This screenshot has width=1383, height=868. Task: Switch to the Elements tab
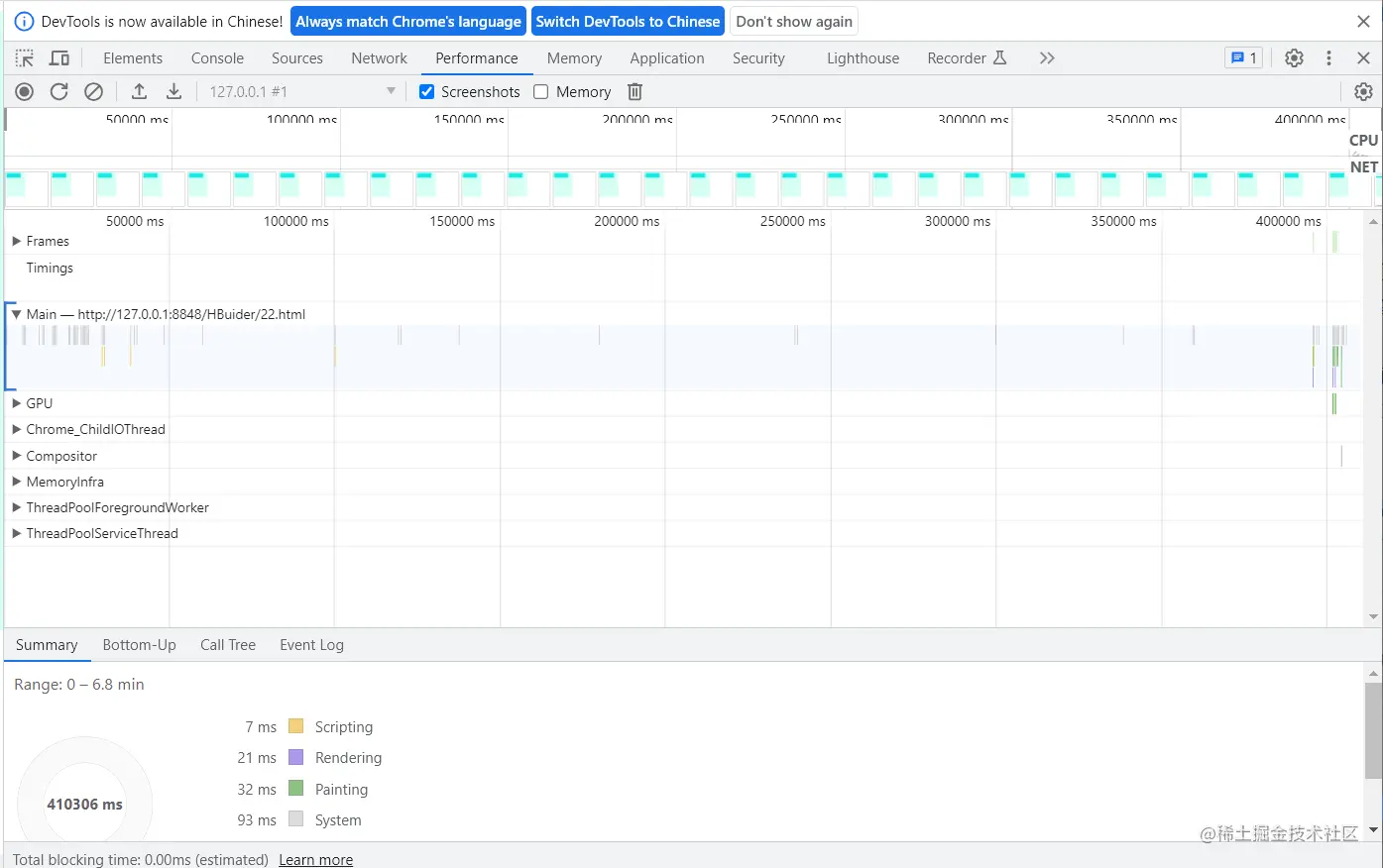point(133,58)
